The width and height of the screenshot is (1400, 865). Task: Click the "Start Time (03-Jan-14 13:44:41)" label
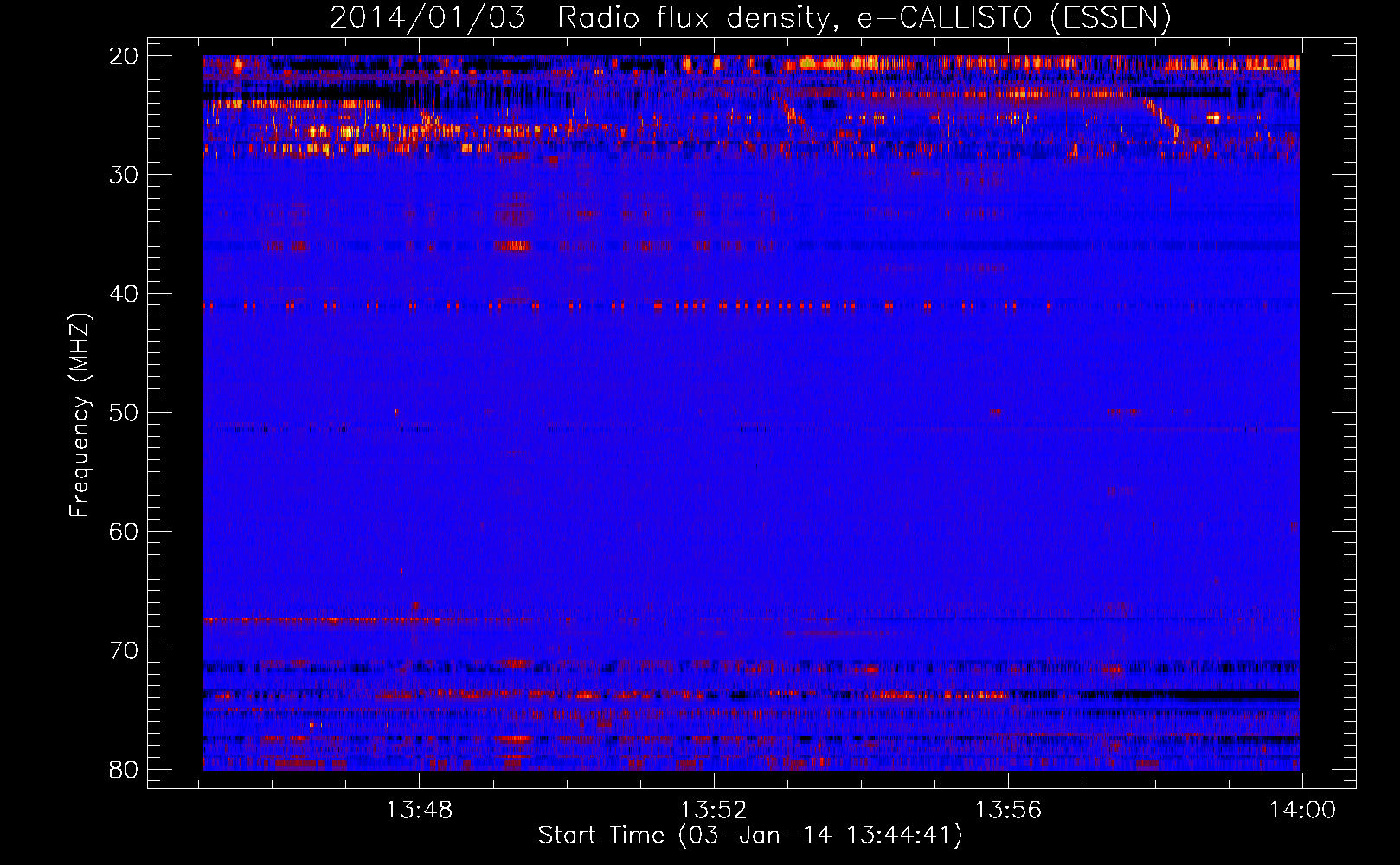750,836
